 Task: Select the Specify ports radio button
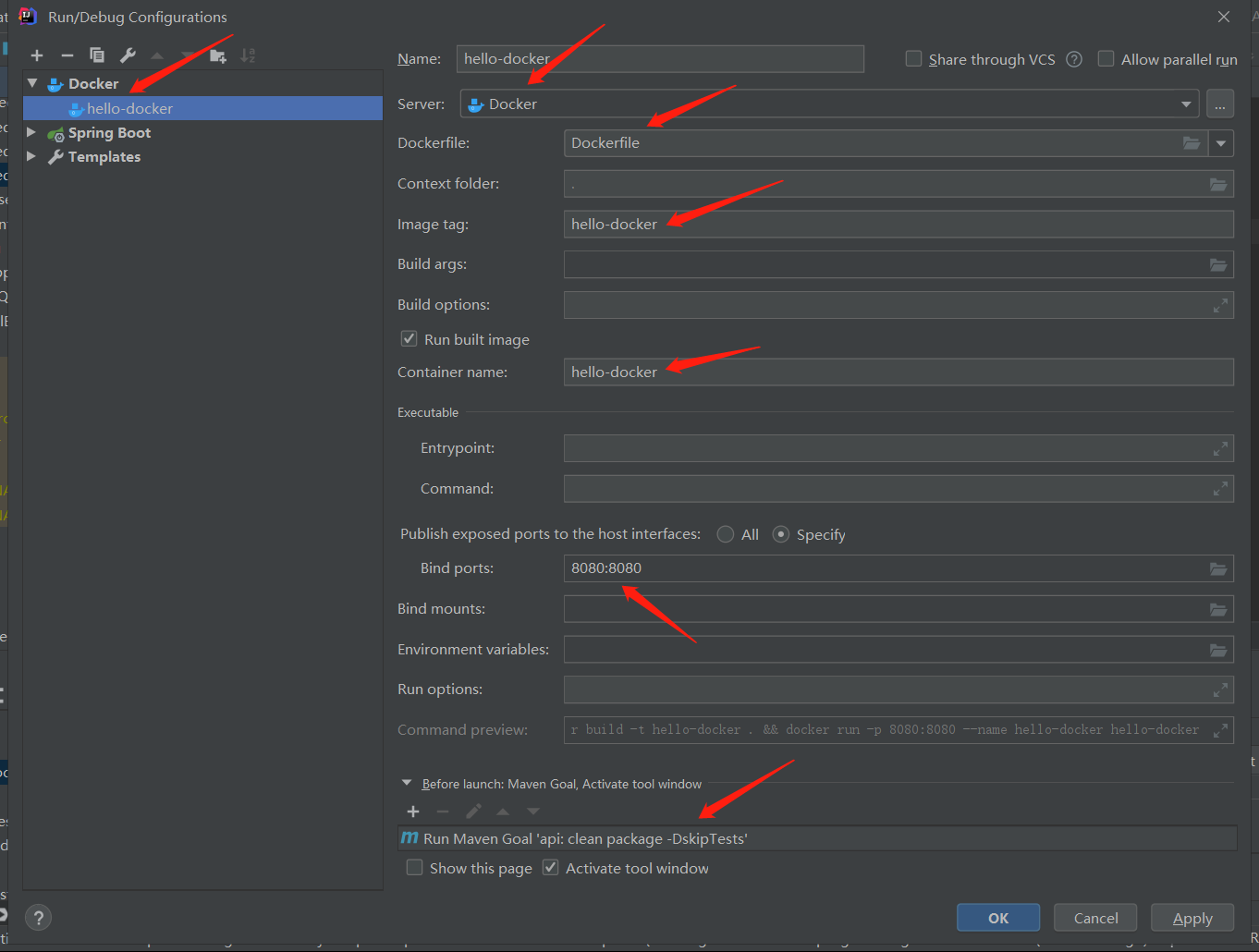pyautogui.click(x=781, y=534)
